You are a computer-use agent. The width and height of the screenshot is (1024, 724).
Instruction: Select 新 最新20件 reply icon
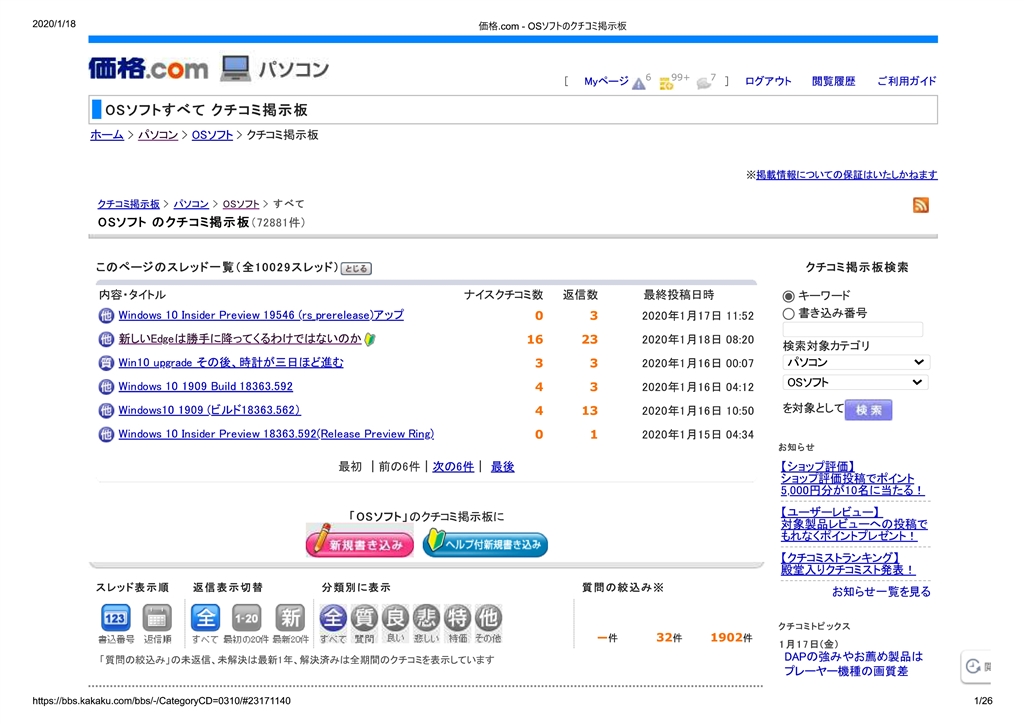[289, 617]
